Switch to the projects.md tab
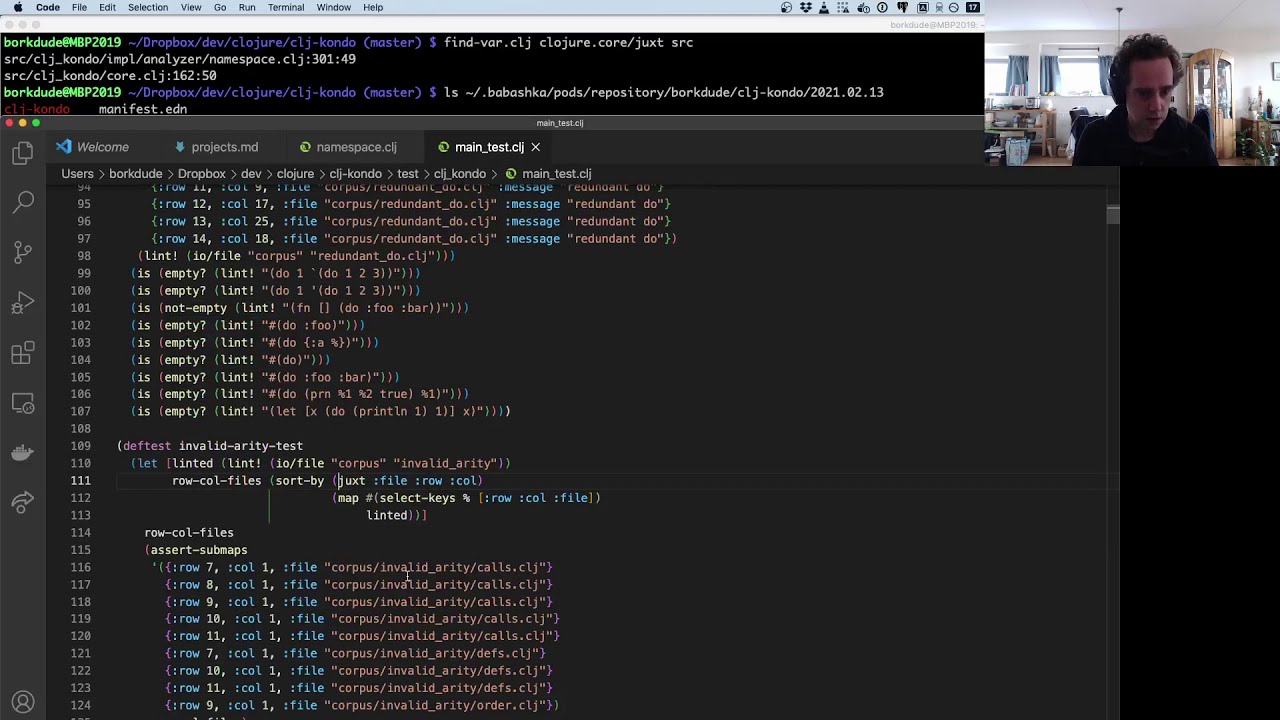 coord(215,147)
